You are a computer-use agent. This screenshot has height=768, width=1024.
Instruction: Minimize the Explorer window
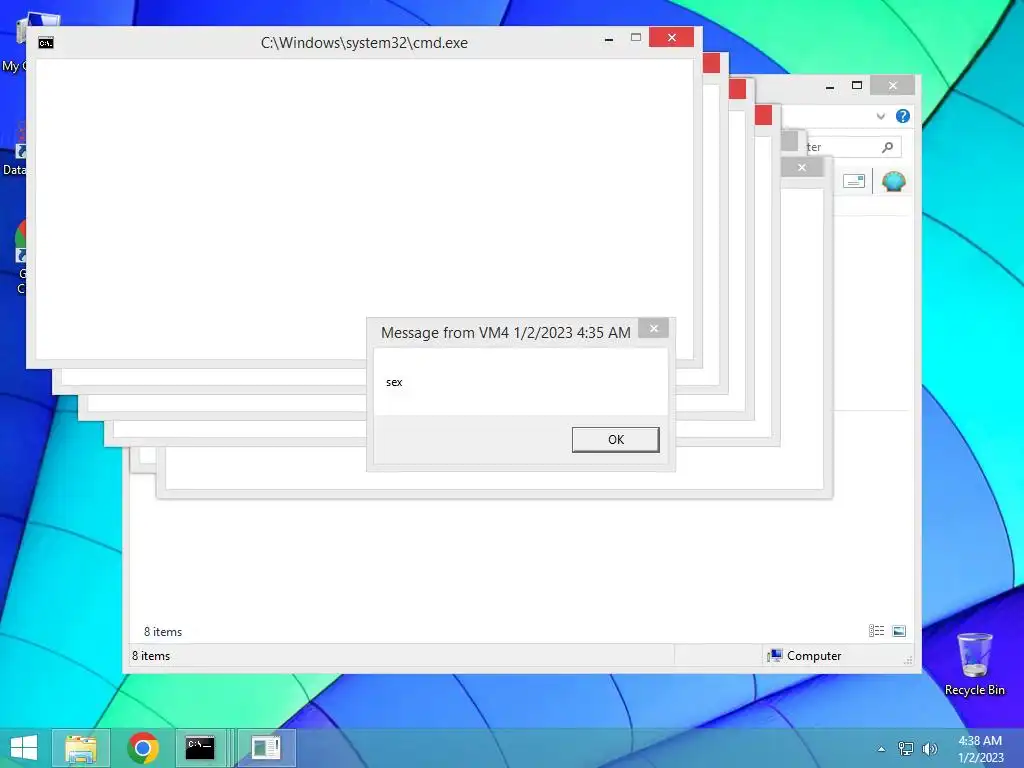pos(829,86)
